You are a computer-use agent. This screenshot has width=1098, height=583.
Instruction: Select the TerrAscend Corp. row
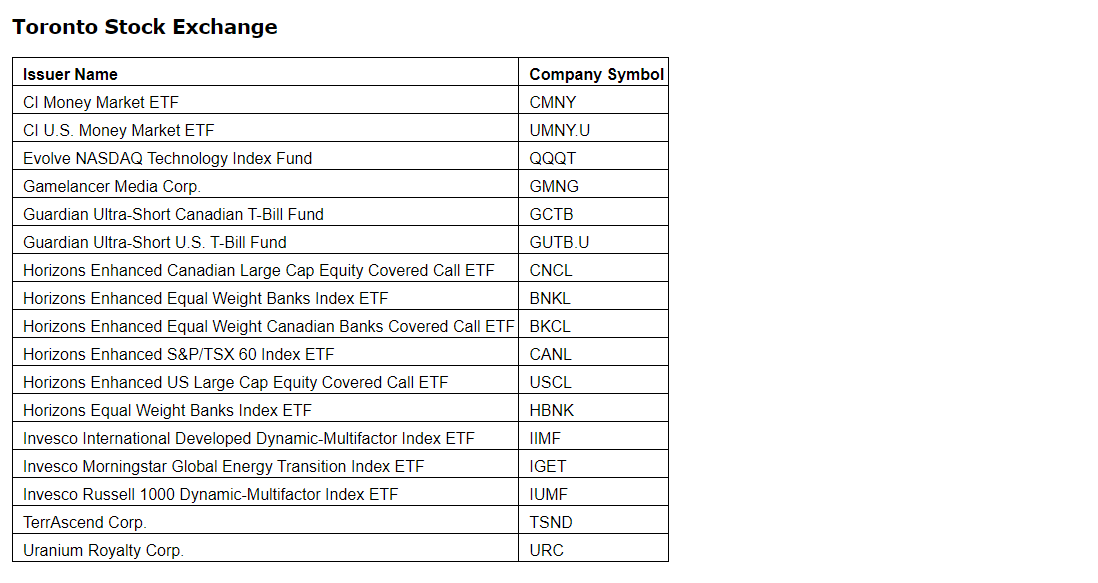pos(85,522)
